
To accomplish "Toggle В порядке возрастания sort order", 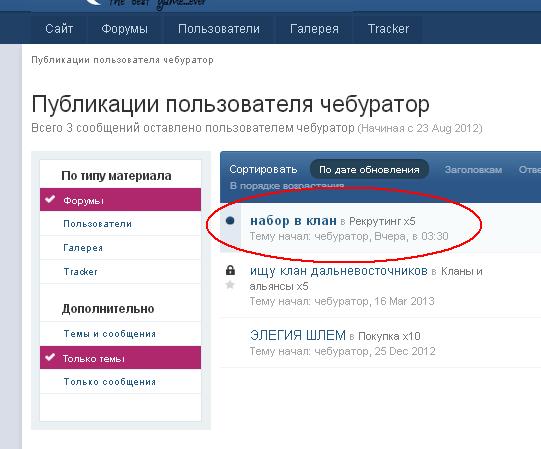I will pos(287,186).
